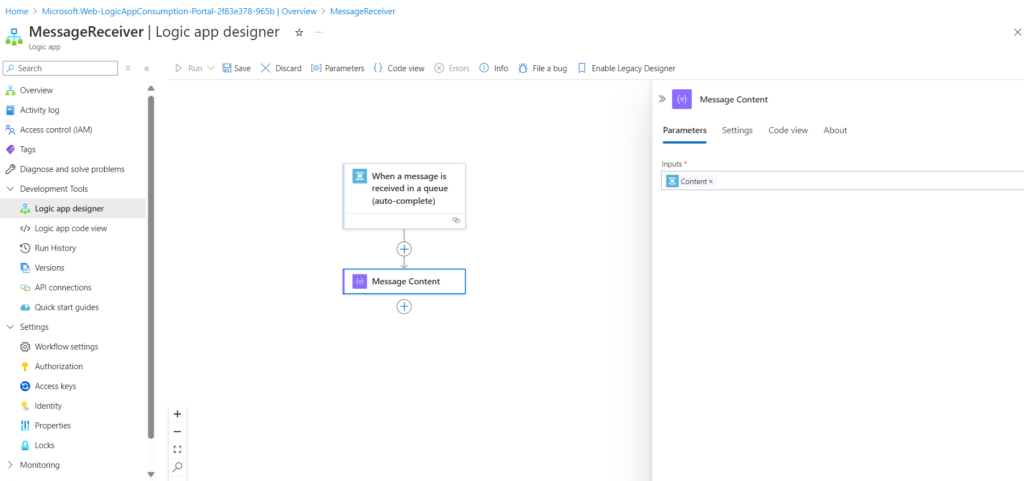Click File a bug

543,68
